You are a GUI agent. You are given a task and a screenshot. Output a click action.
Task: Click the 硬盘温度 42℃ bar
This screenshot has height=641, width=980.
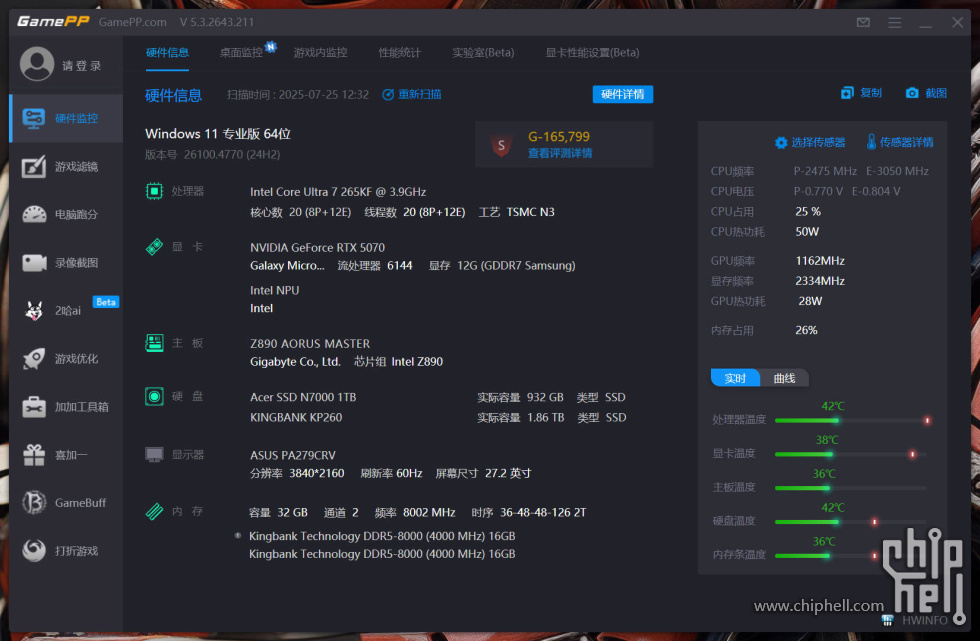point(852,522)
